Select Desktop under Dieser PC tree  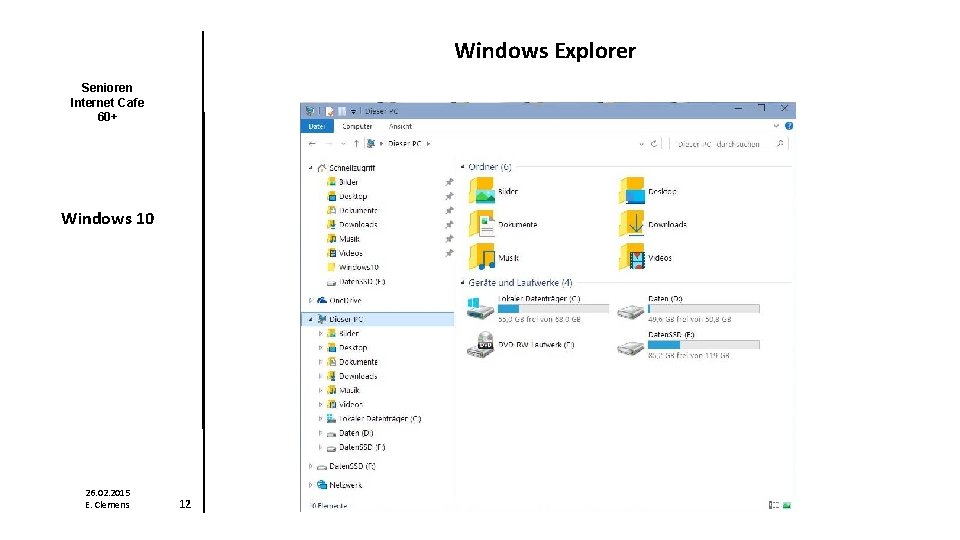pyautogui.click(x=353, y=348)
